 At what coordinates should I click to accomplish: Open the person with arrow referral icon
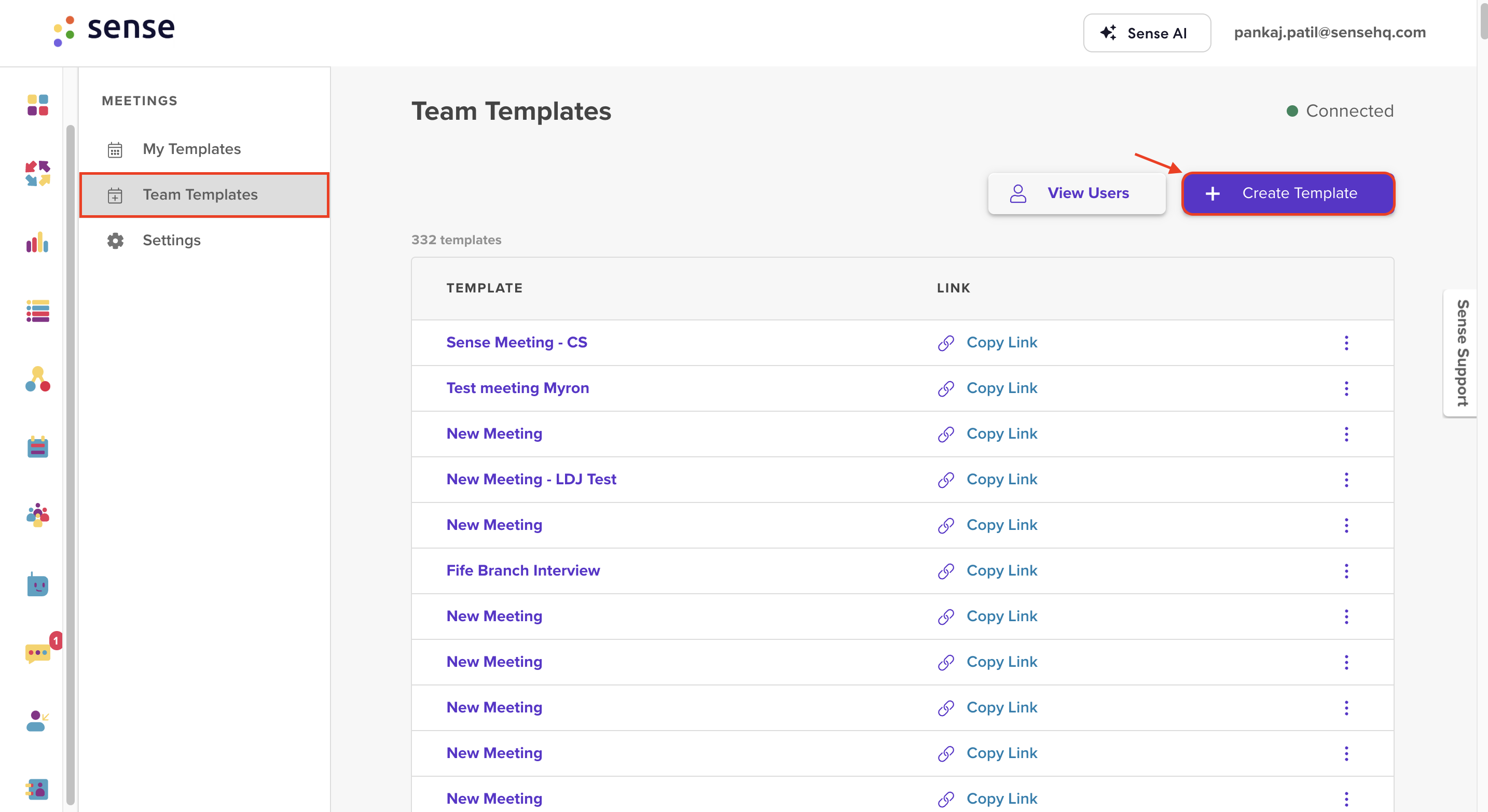pos(37,721)
